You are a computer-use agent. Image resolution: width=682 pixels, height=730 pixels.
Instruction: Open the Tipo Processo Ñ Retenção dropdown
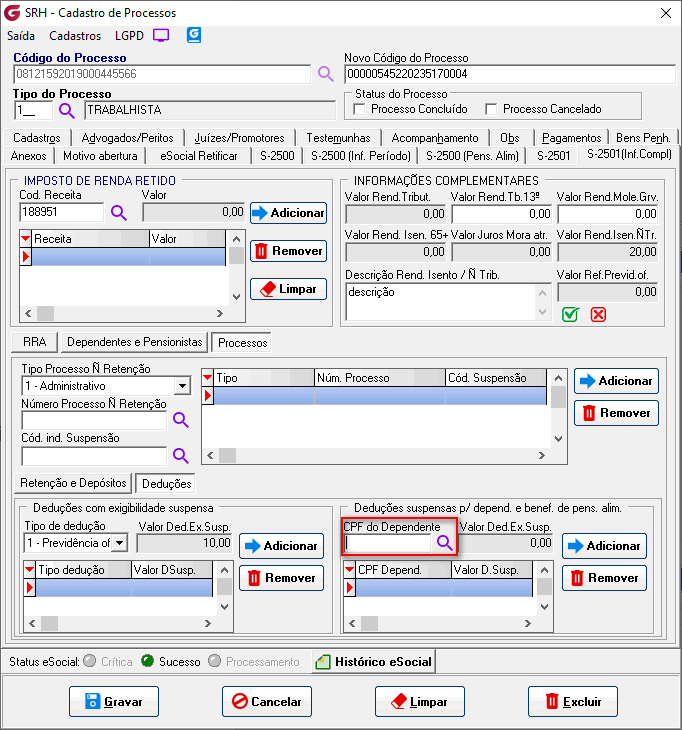click(181, 386)
